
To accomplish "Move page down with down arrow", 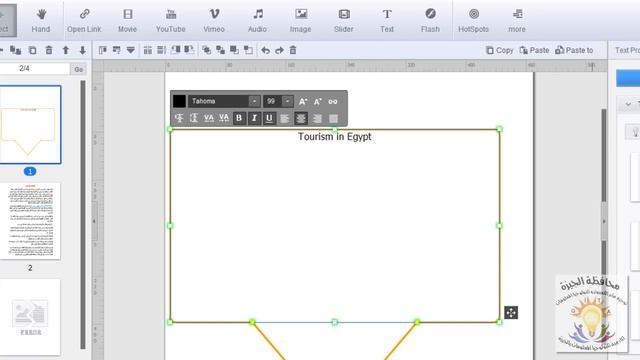I will [x=82, y=50].
